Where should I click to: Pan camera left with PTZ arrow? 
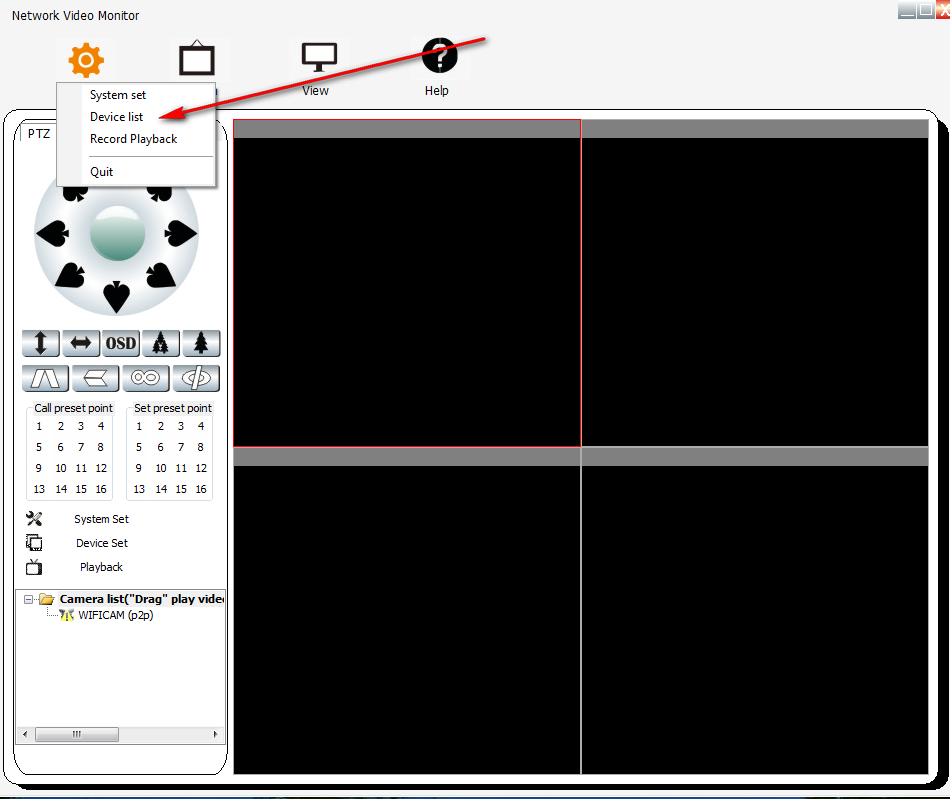(52, 233)
